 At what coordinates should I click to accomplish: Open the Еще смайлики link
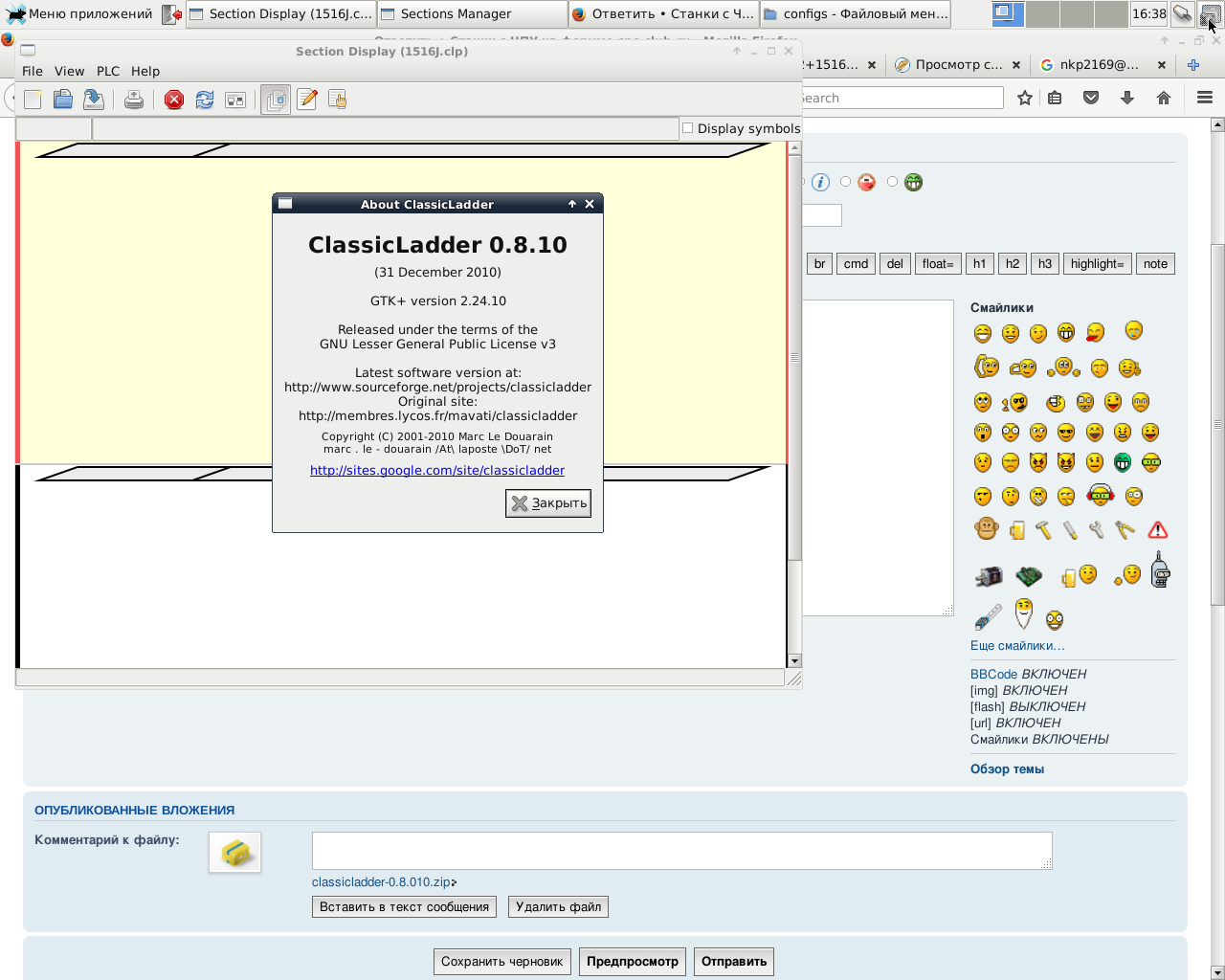1017,646
